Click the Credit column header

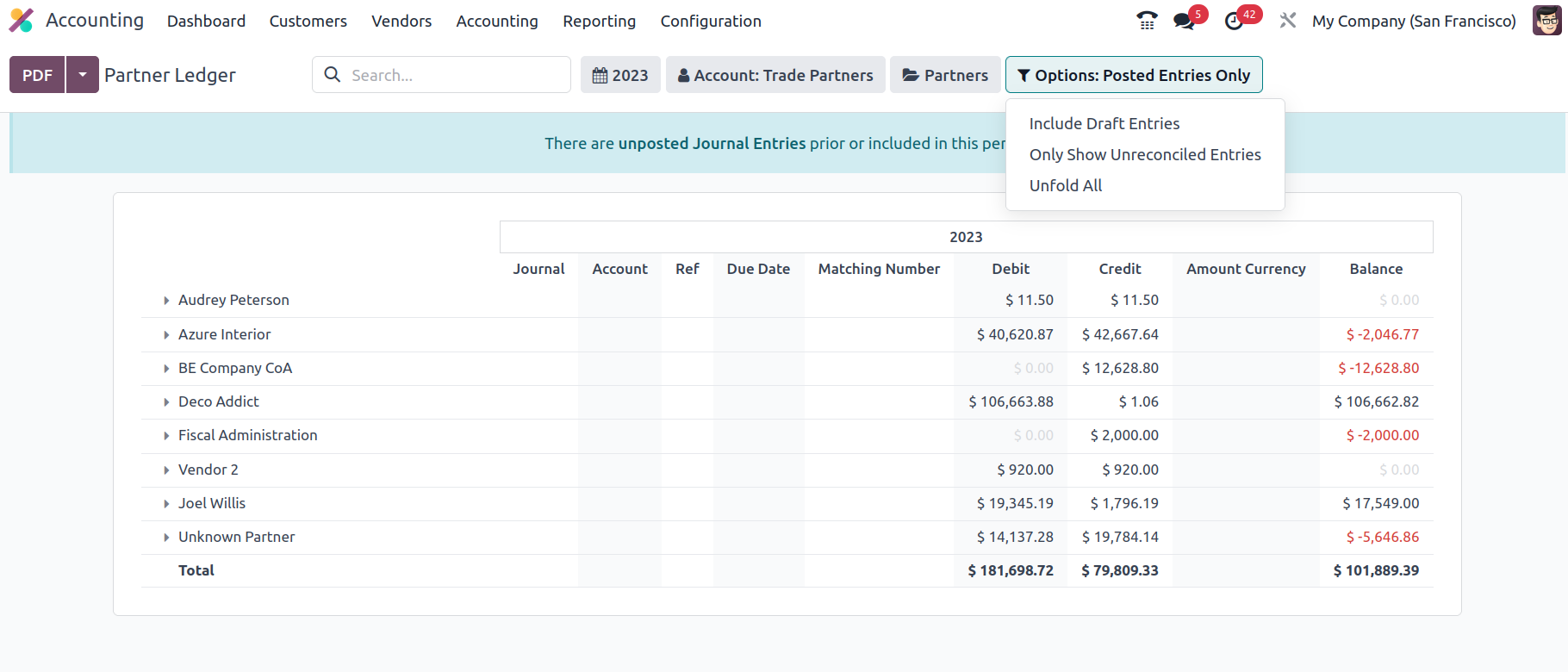1120,269
